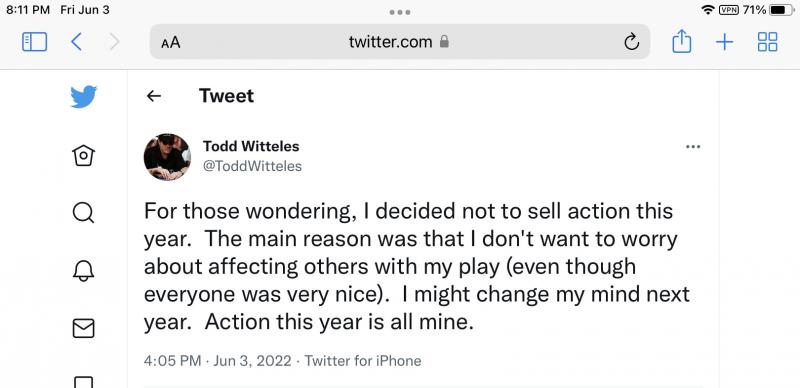Add a new Safari tab
Screen dimensions: 800x388
(x=724, y=42)
